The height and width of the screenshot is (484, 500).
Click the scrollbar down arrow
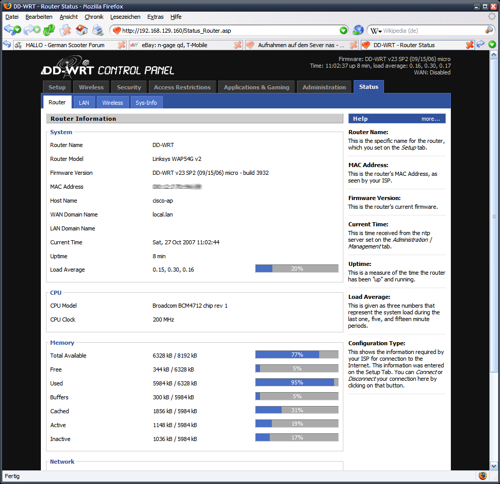(494, 466)
